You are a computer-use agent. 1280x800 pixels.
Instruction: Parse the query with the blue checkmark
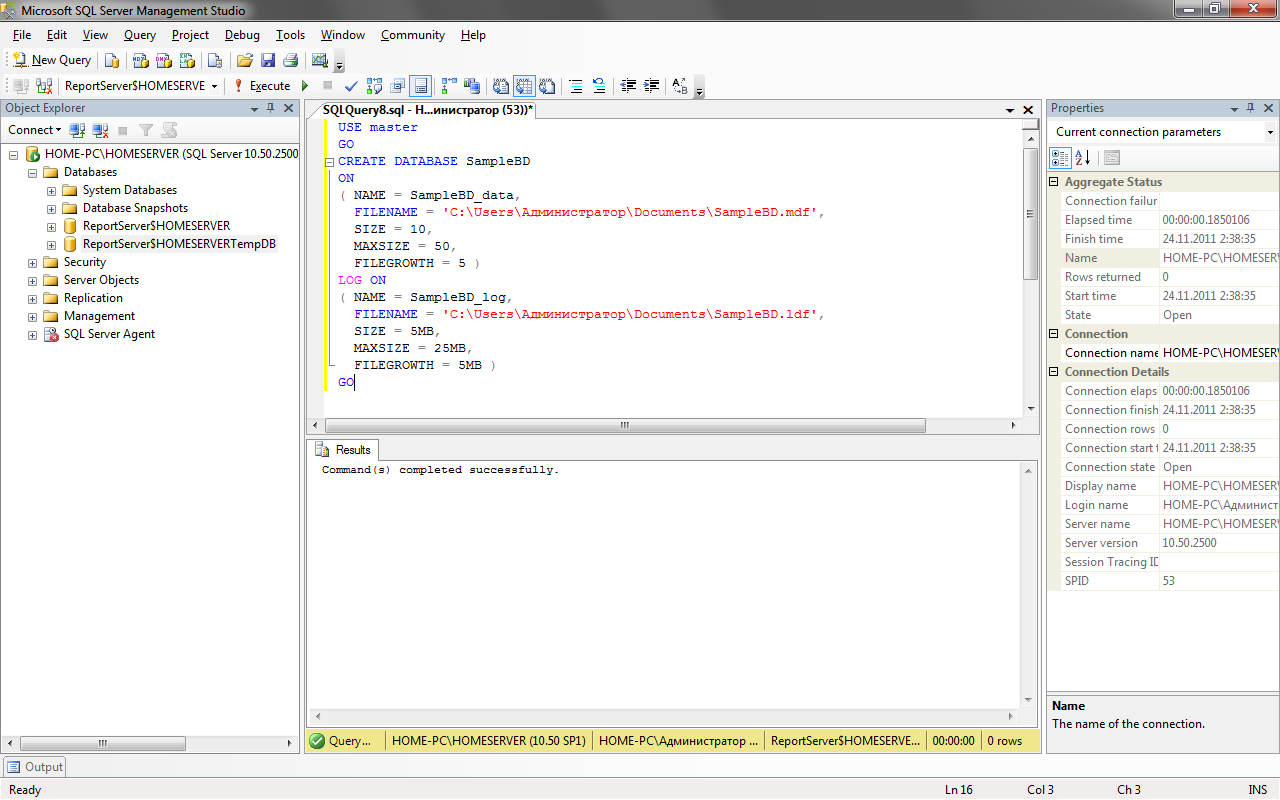click(x=351, y=86)
